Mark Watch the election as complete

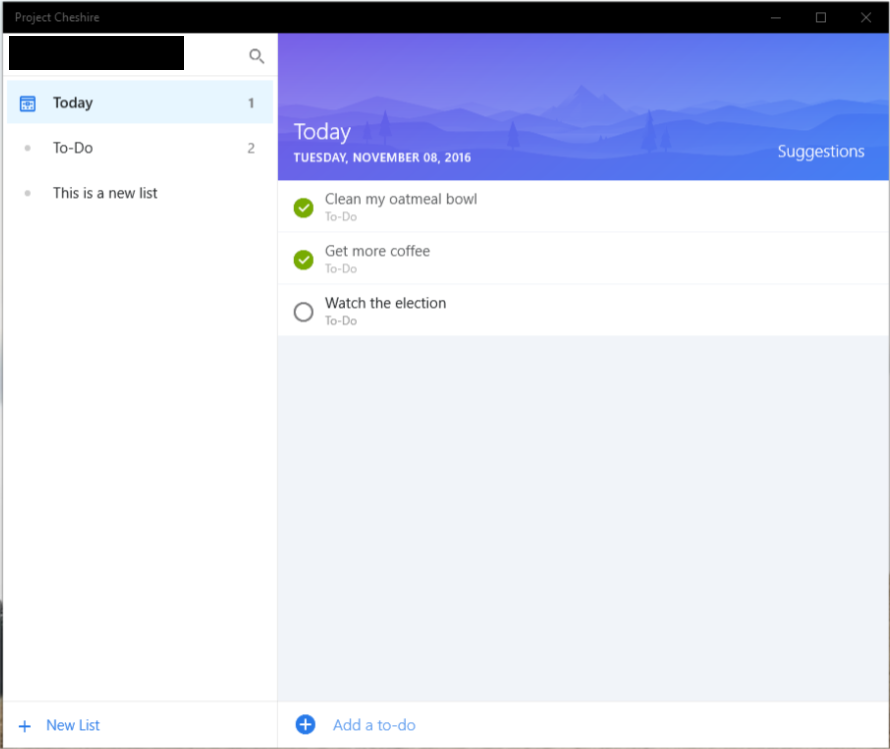304,312
